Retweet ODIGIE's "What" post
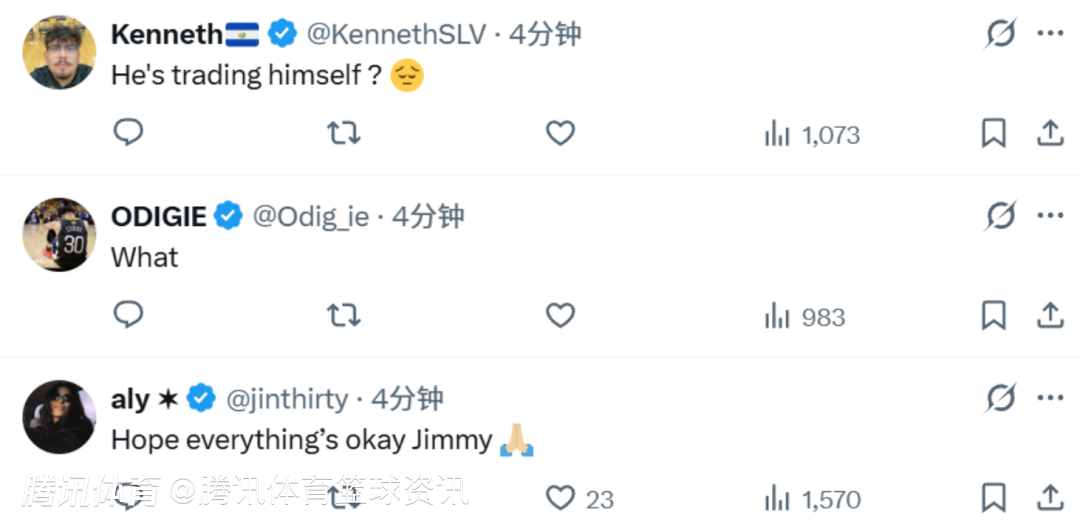 coord(344,316)
